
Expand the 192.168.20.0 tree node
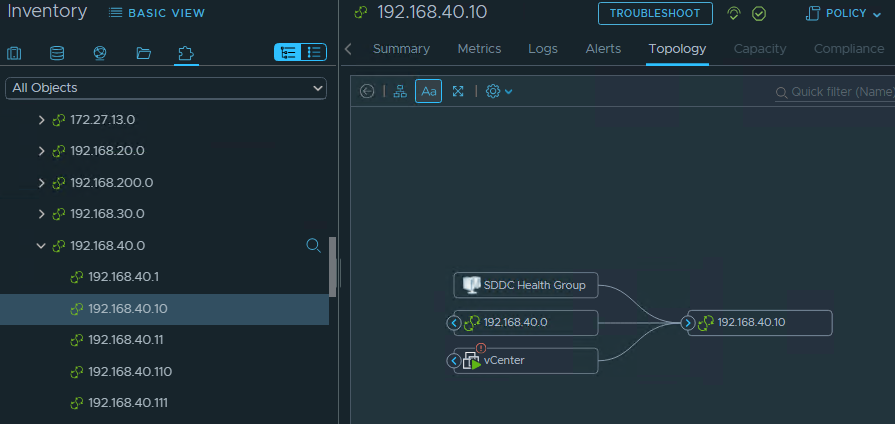[x=41, y=152]
